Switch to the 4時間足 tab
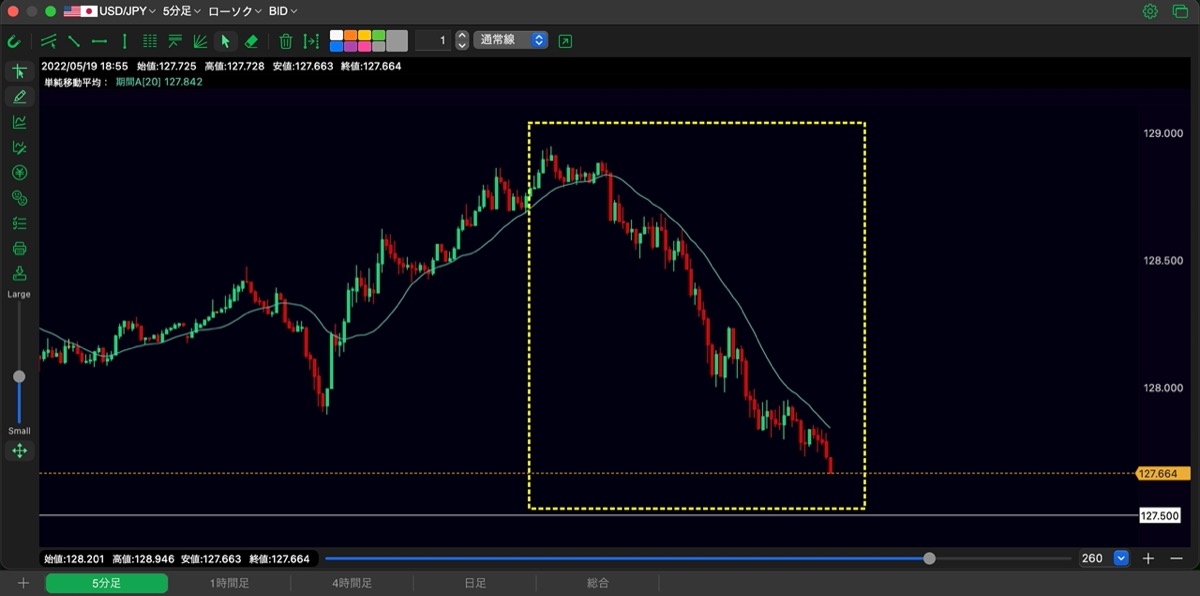Viewport: 1200px width, 596px height. pyautogui.click(x=352, y=583)
